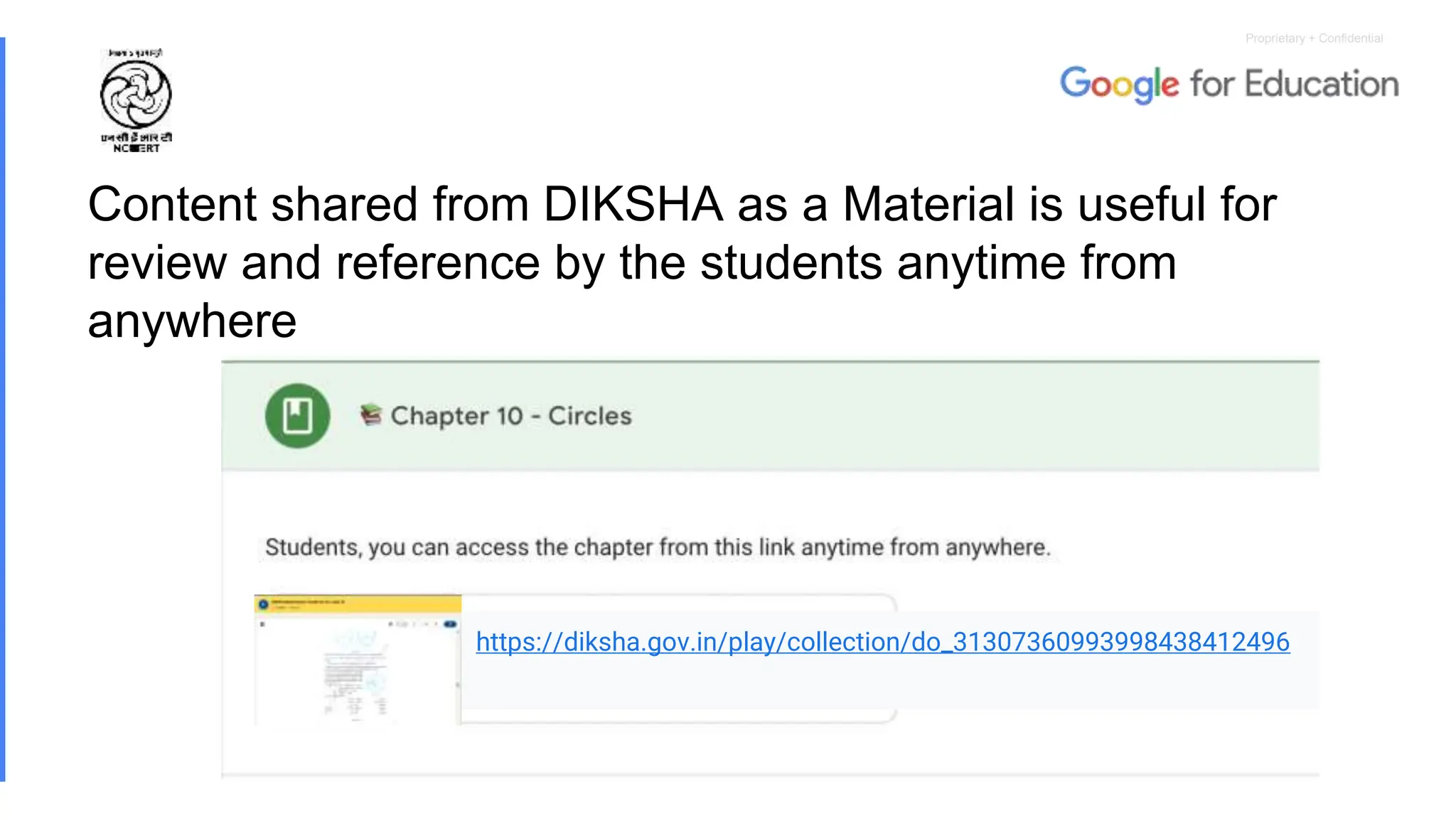Click the round DIKSHA logo in preview header

[x=264, y=604]
